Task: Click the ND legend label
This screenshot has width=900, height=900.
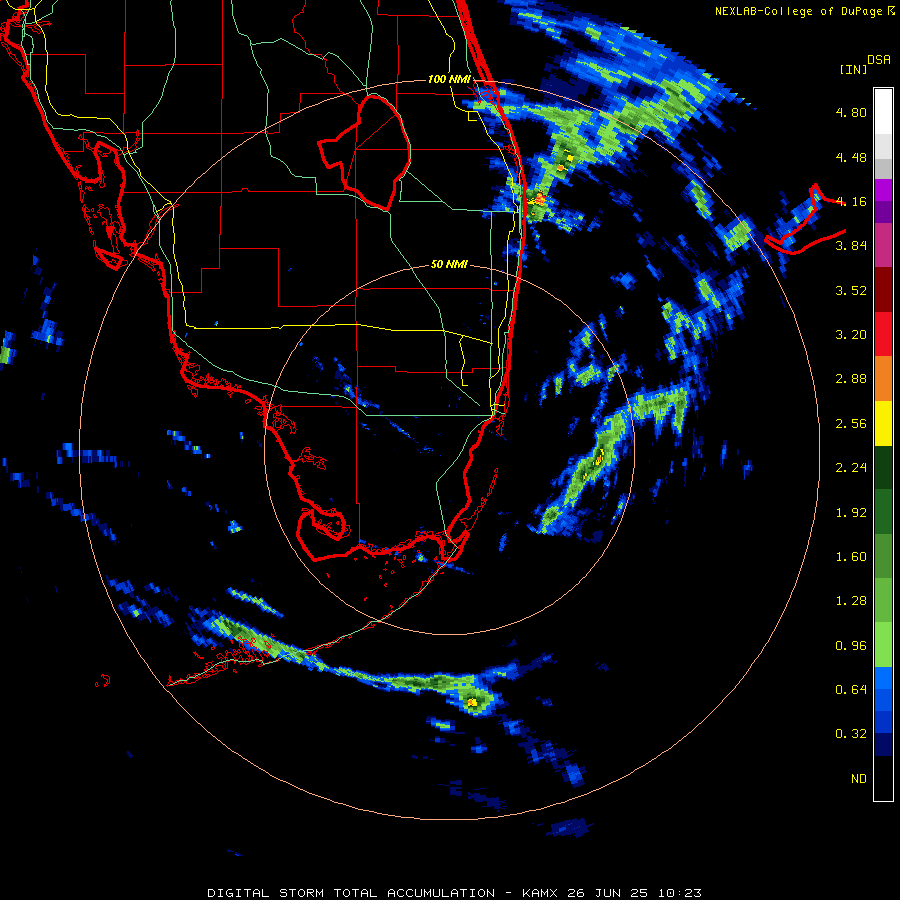Action: [859, 779]
